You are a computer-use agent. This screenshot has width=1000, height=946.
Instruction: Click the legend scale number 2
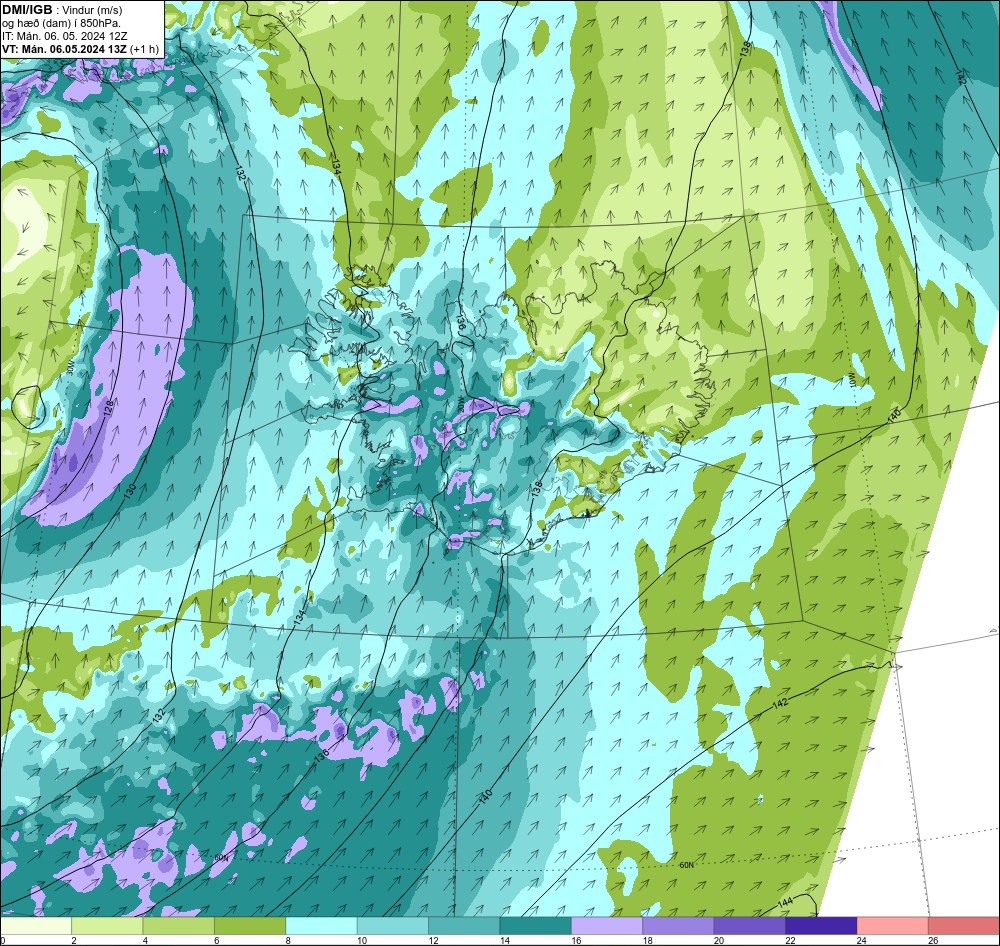[x=74, y=940]
